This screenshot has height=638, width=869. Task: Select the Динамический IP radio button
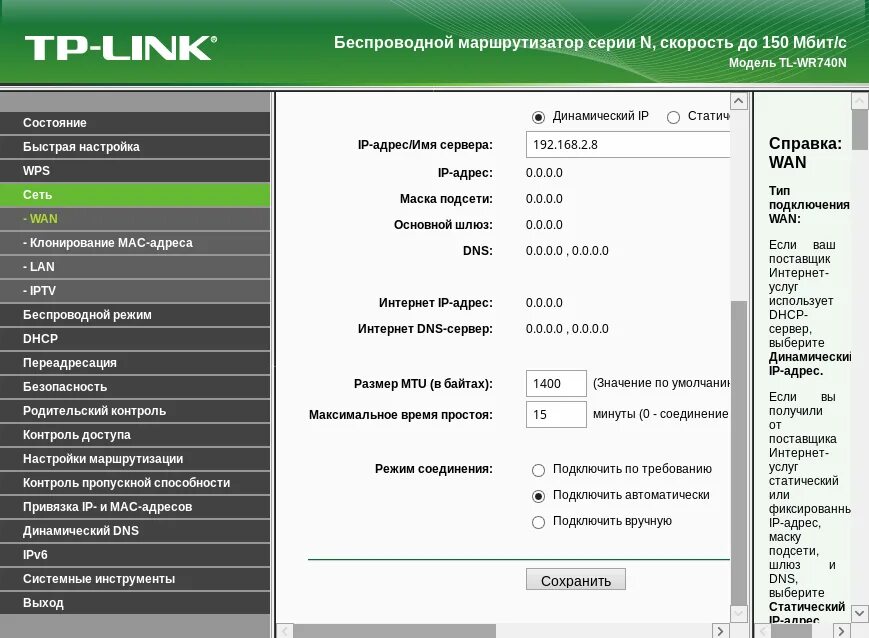pyautogui.click(x=538, y=117)
